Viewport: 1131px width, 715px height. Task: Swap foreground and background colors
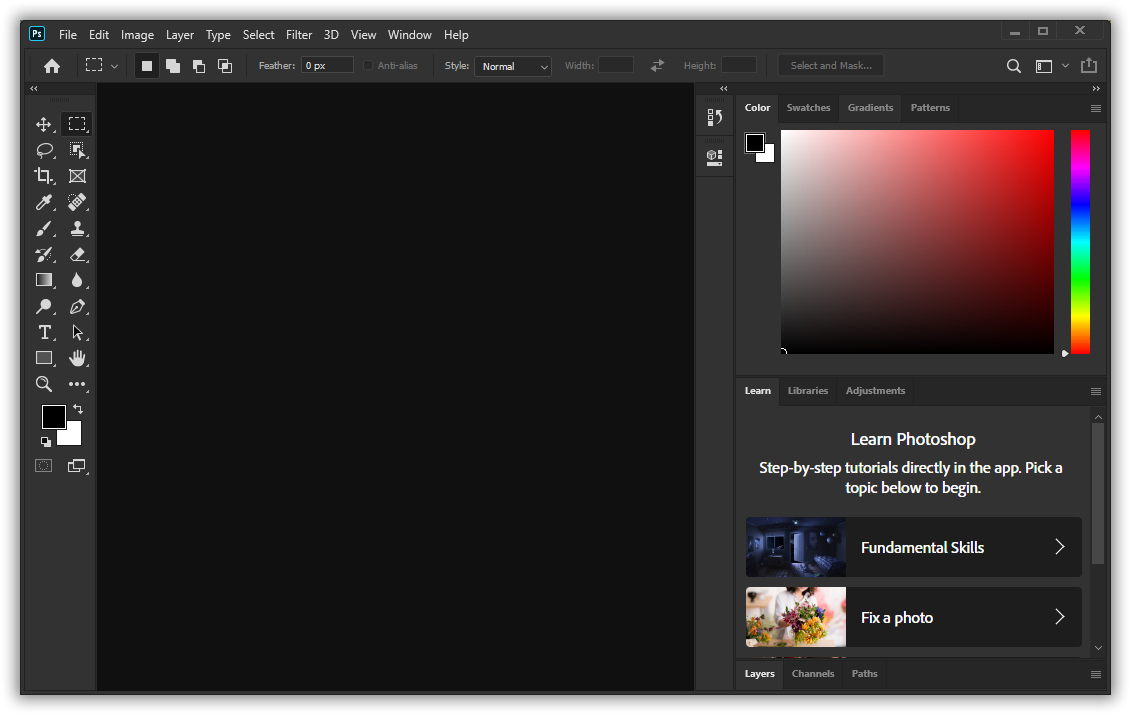78,409
